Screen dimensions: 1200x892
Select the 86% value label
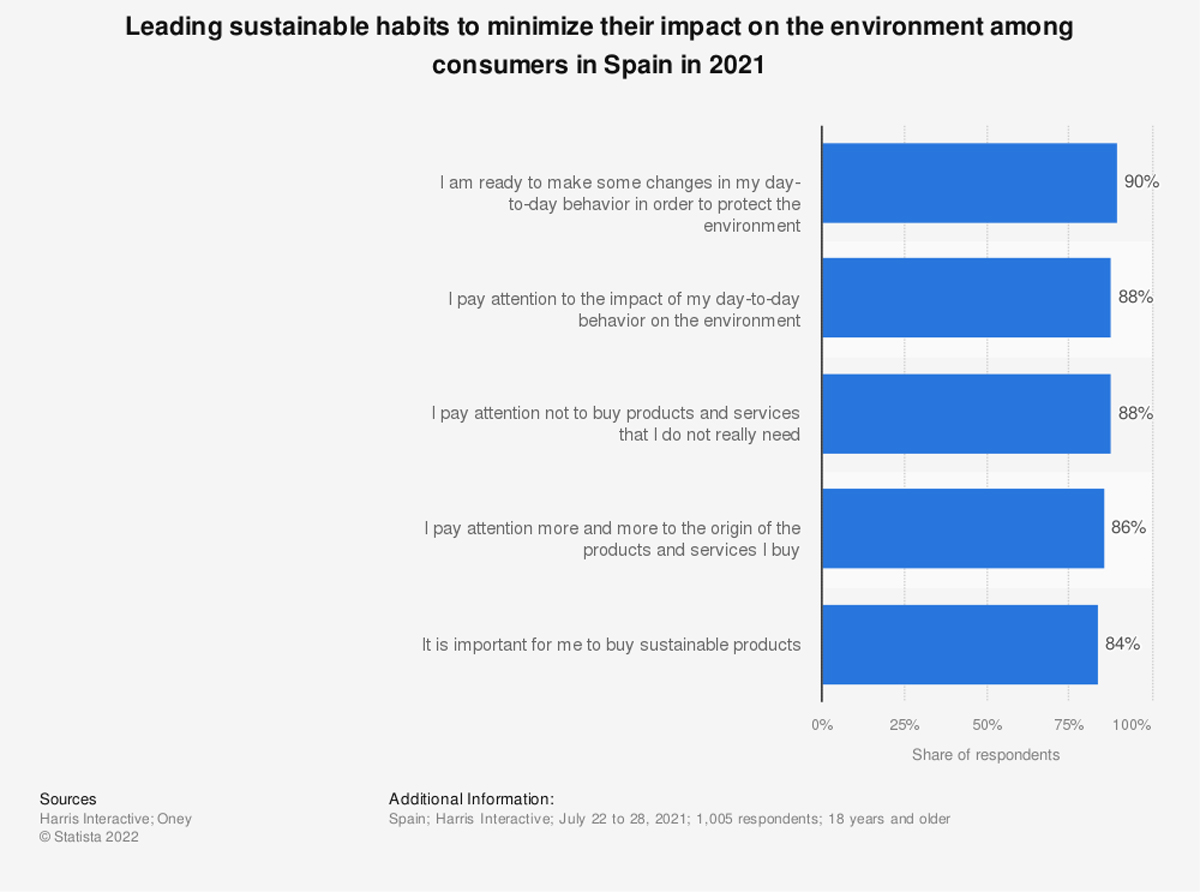pyautogui.click(x=1128, y=527)
